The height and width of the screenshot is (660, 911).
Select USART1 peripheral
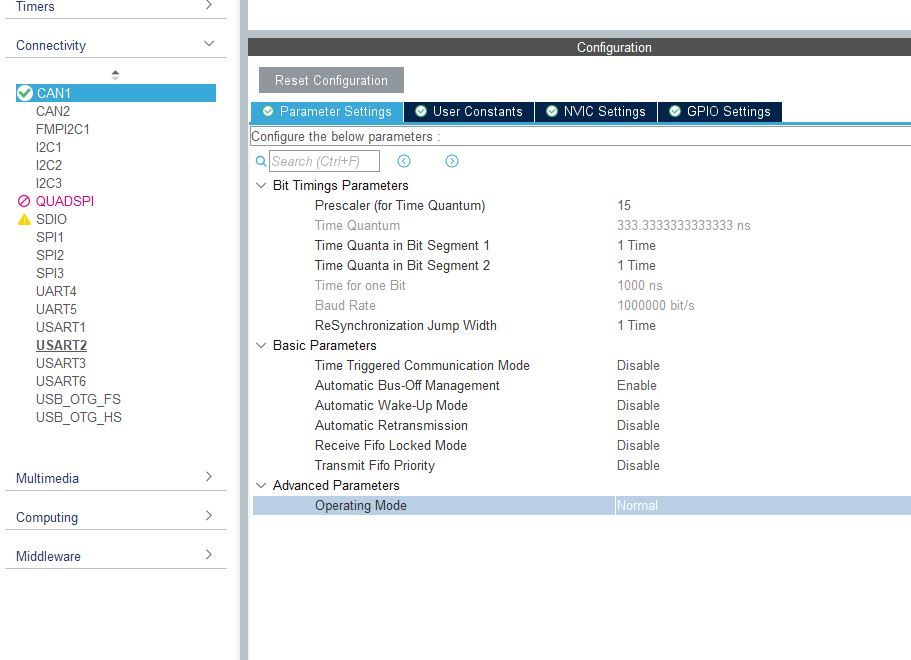point(60,327)
